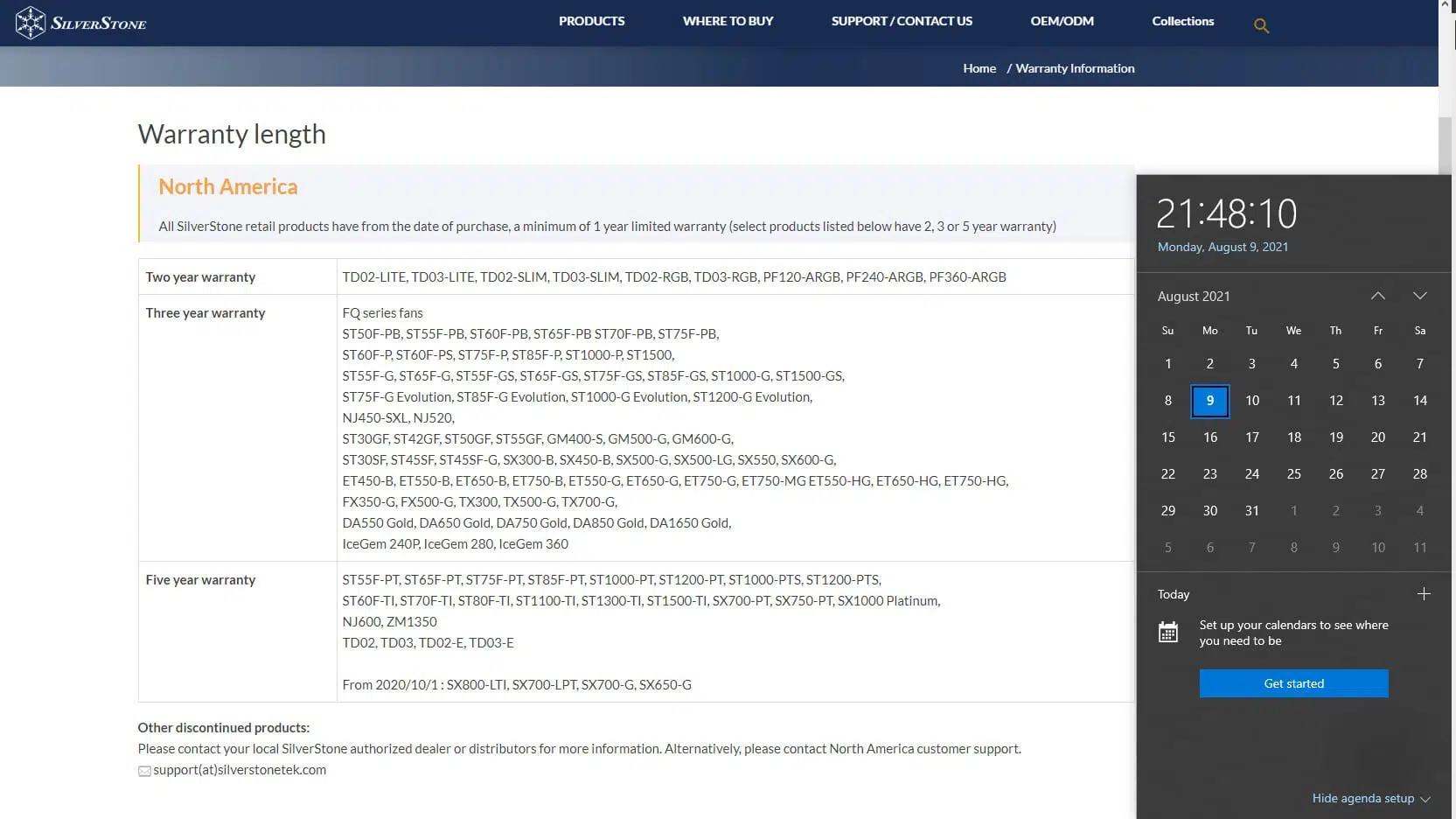The width and height of the screenshot is (1456, 819).
Task: Click the page vertical scrollbar thumb
Action: click(x=1446, y=145)
